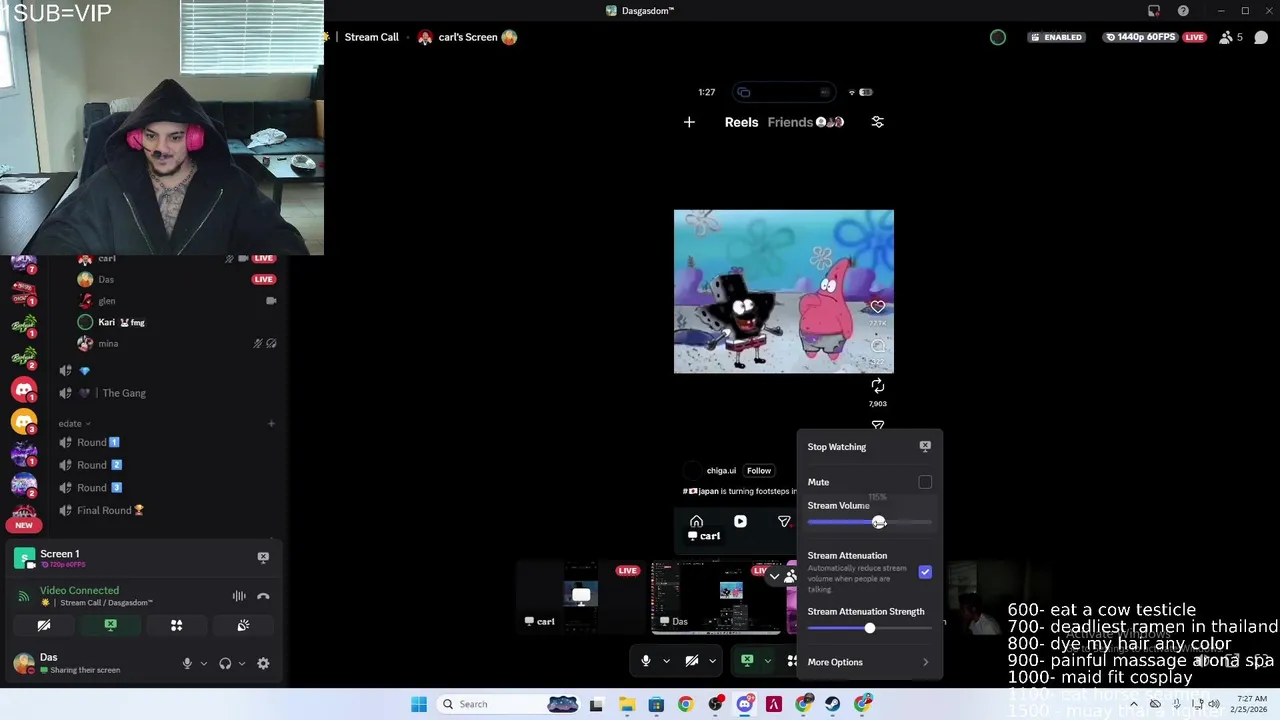Click ENABLED badge in stream header
The height and width of the screenshot is (720, 1280).
point(1056,37)
